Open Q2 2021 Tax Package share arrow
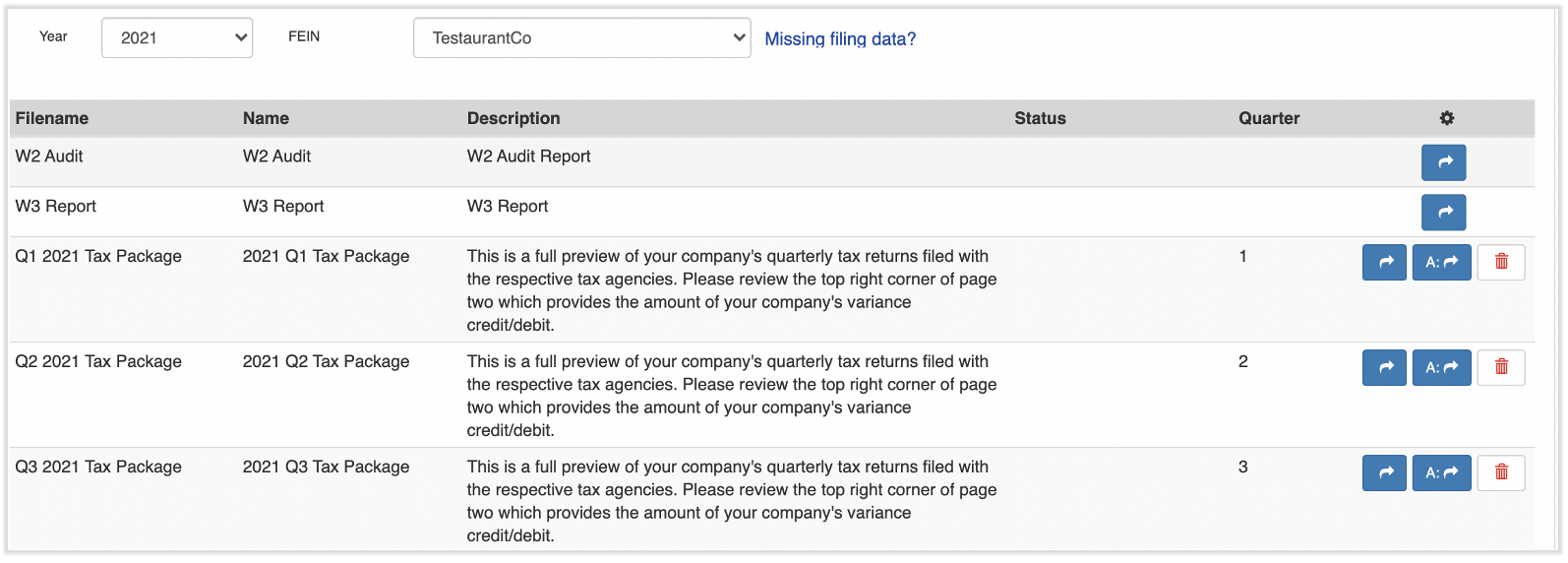The height and width of the screenshot is (563, 1568). click(1384, 368)
